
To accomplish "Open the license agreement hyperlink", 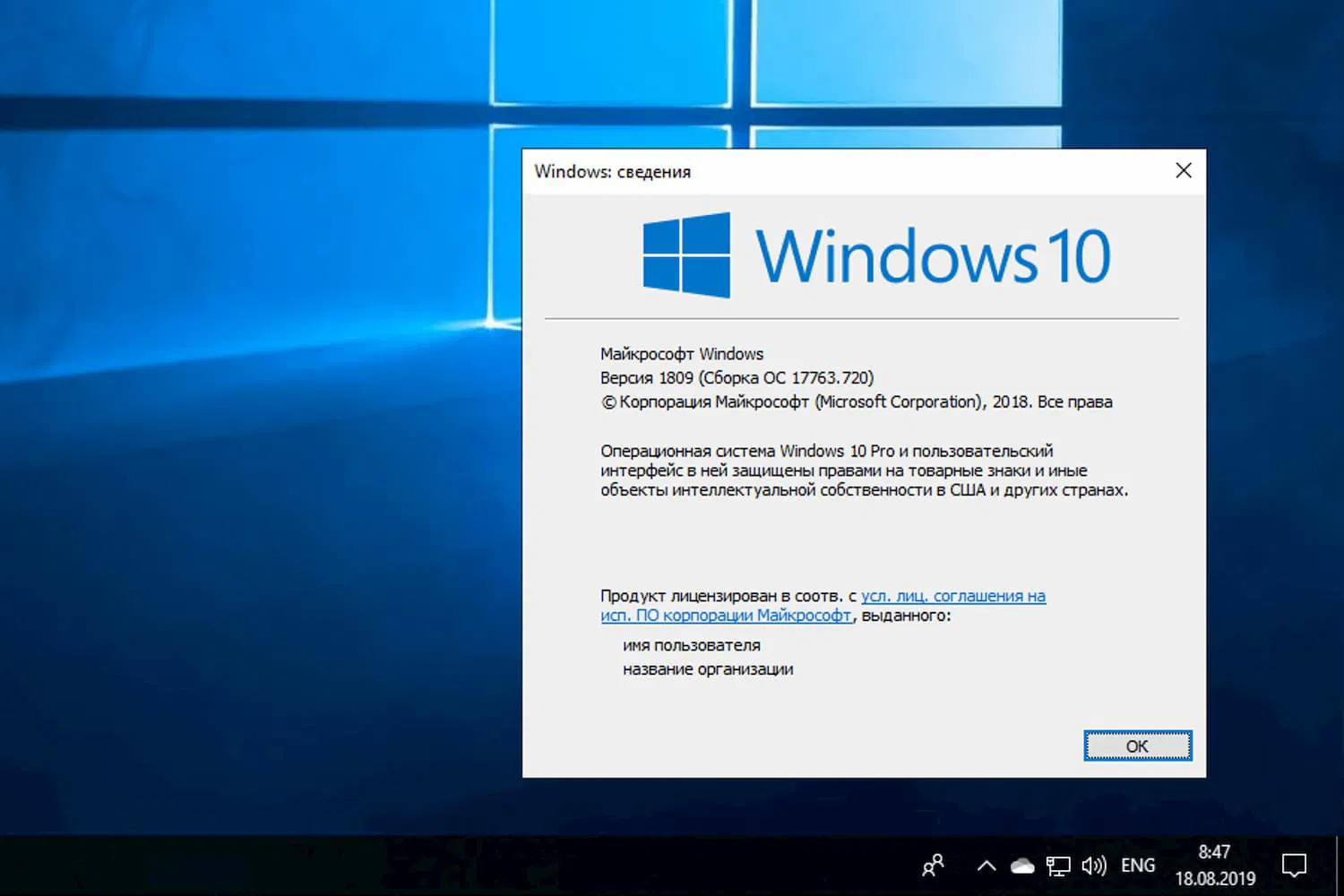I will (x=952, y=595).
